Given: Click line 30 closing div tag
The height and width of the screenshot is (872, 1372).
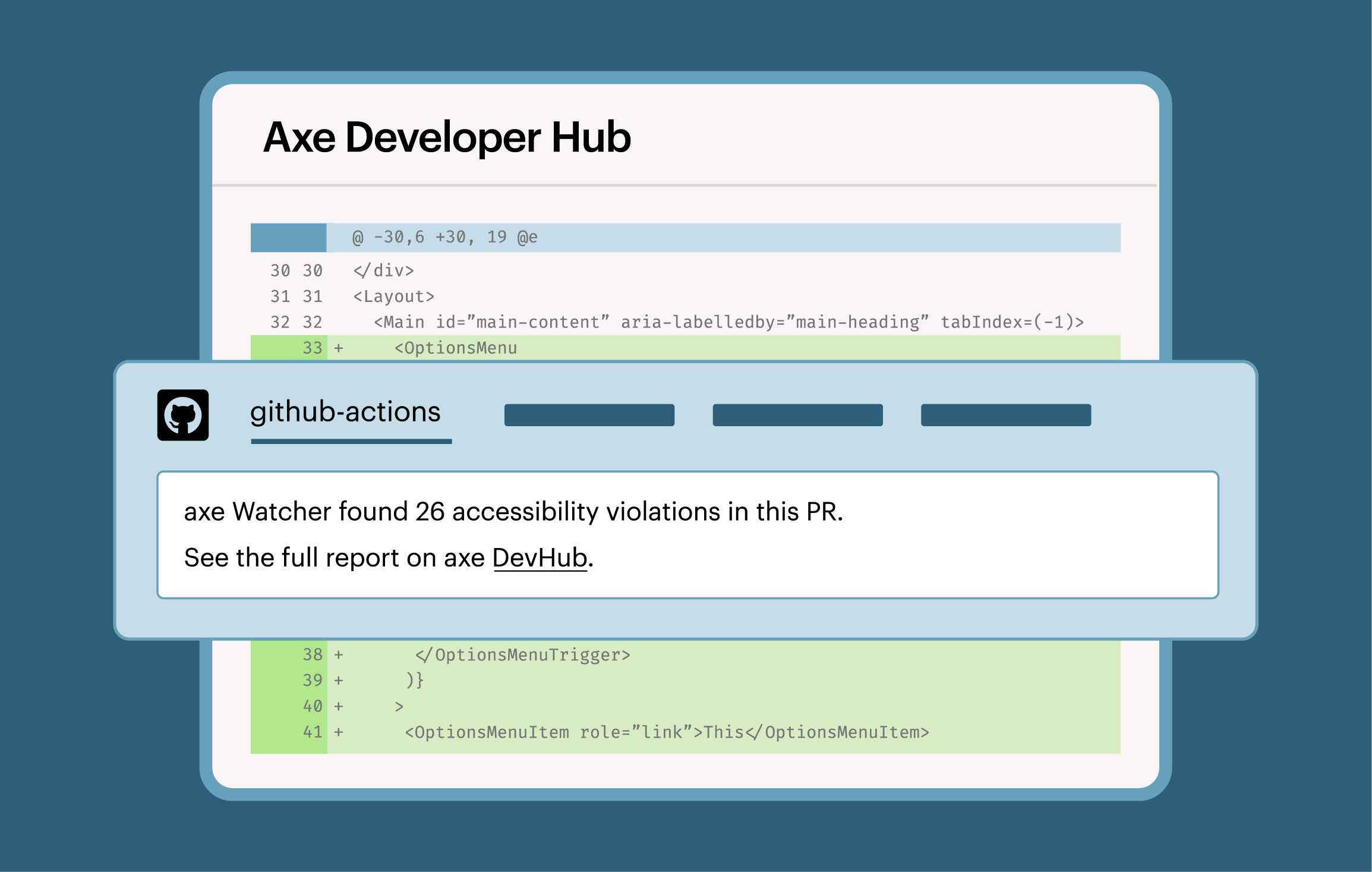Looking at the screenshot, I should 384,270.
